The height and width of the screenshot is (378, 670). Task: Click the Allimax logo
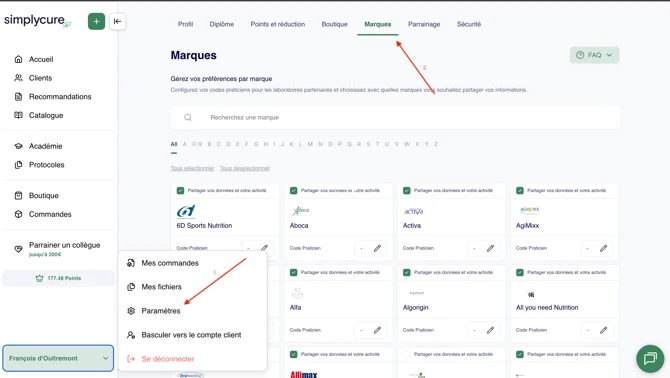[x=304, y=375]
